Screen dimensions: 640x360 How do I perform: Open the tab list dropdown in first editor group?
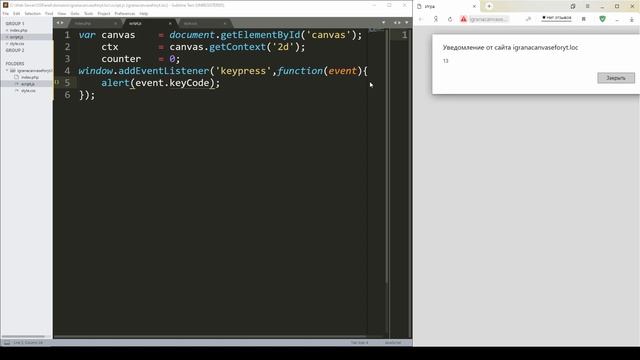pyautogui.click(x=383, y=23)
